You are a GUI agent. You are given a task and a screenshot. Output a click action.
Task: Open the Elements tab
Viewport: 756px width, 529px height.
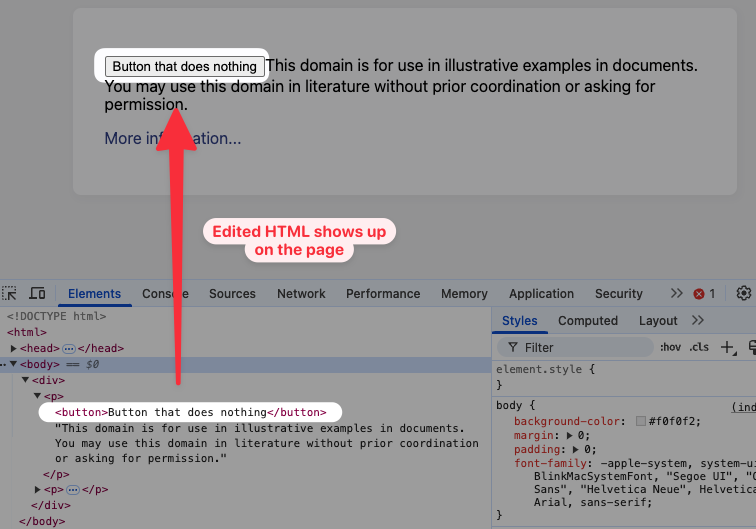(94, 294)
